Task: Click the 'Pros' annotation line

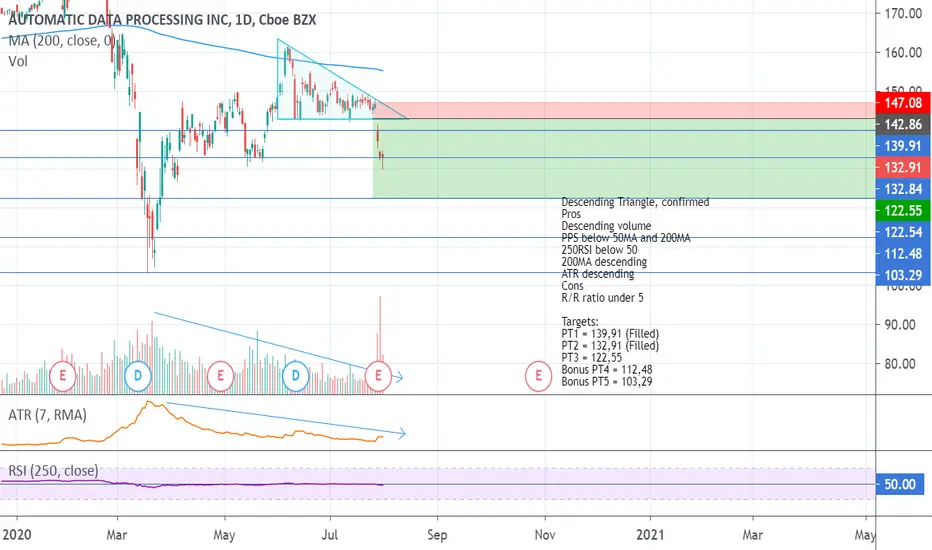Action: pos(571,214)
